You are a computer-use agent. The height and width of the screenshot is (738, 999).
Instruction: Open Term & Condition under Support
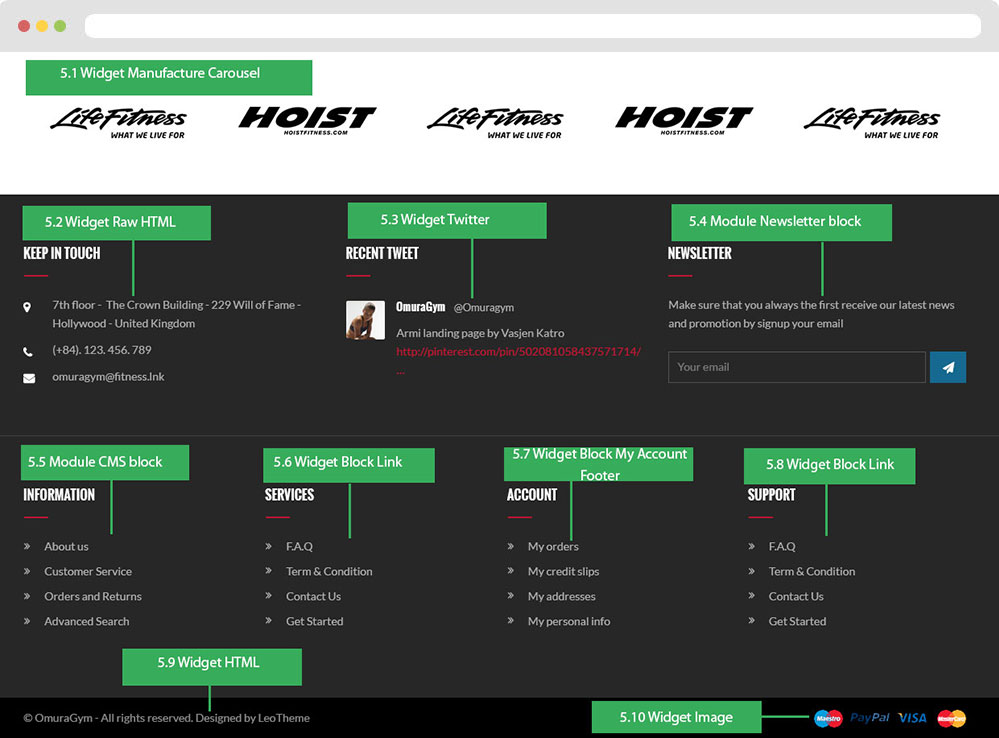[x=812, y=571]
